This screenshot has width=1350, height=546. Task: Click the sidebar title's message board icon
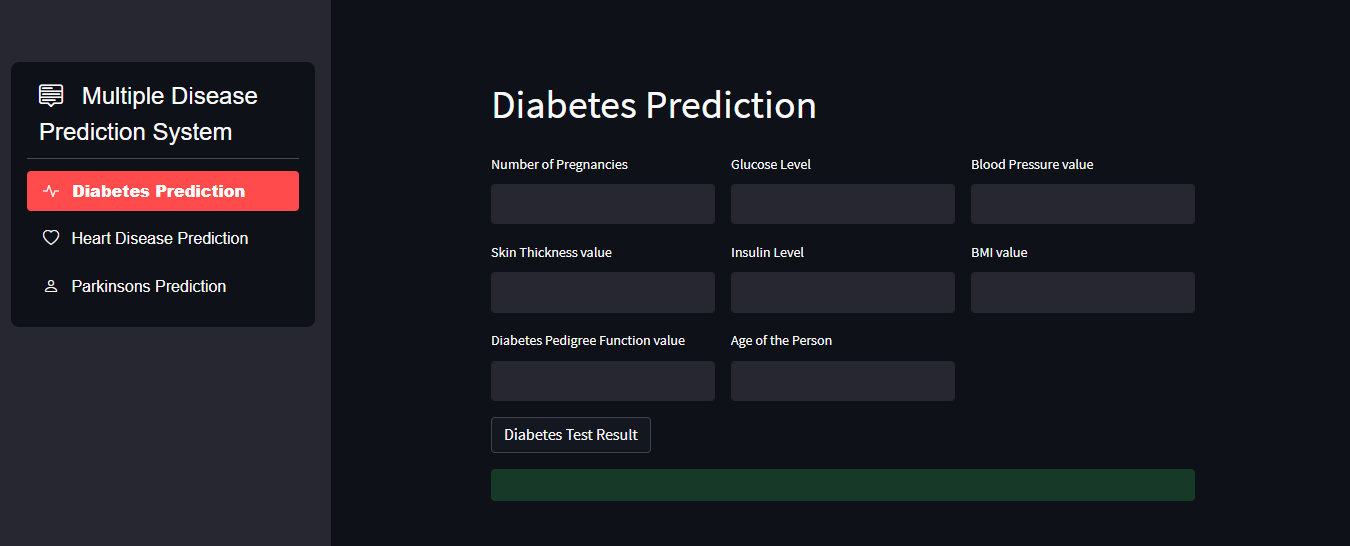pyautogui.click(x=51, y=96)
